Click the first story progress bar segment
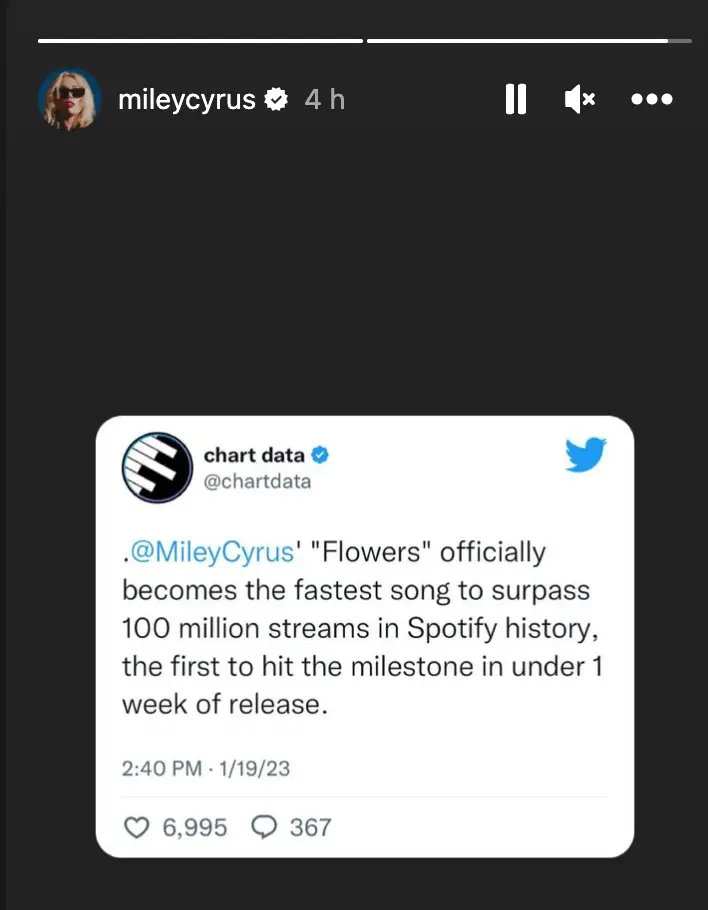The width and height of the screenshot is (708, 910). point(200,41)
